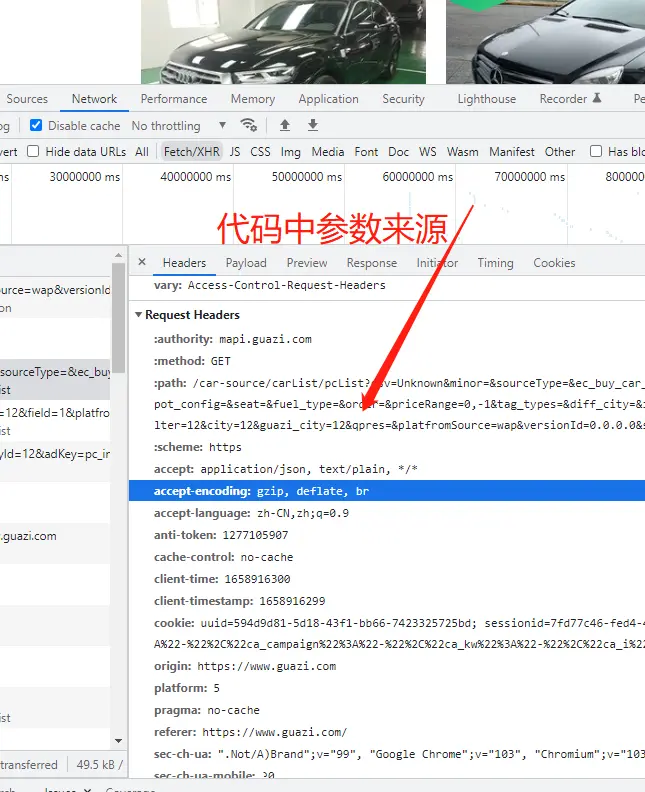Viewport: 645px width, 792px height.
Task: Click the export HAR download arrow
Action: tap(312, 125)
